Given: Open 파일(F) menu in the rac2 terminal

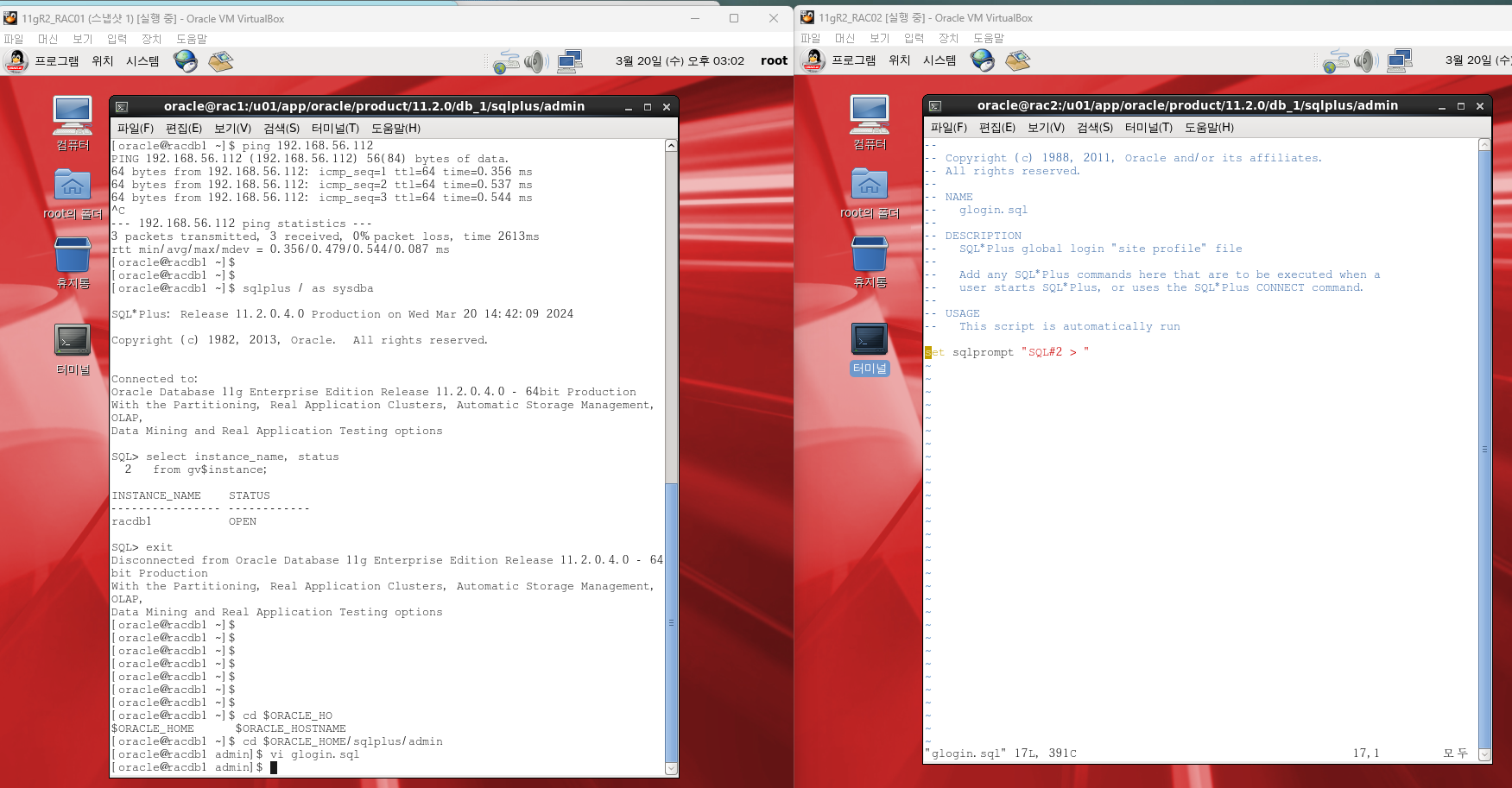Looking at the screenshot, I should [x=949, y=128].
